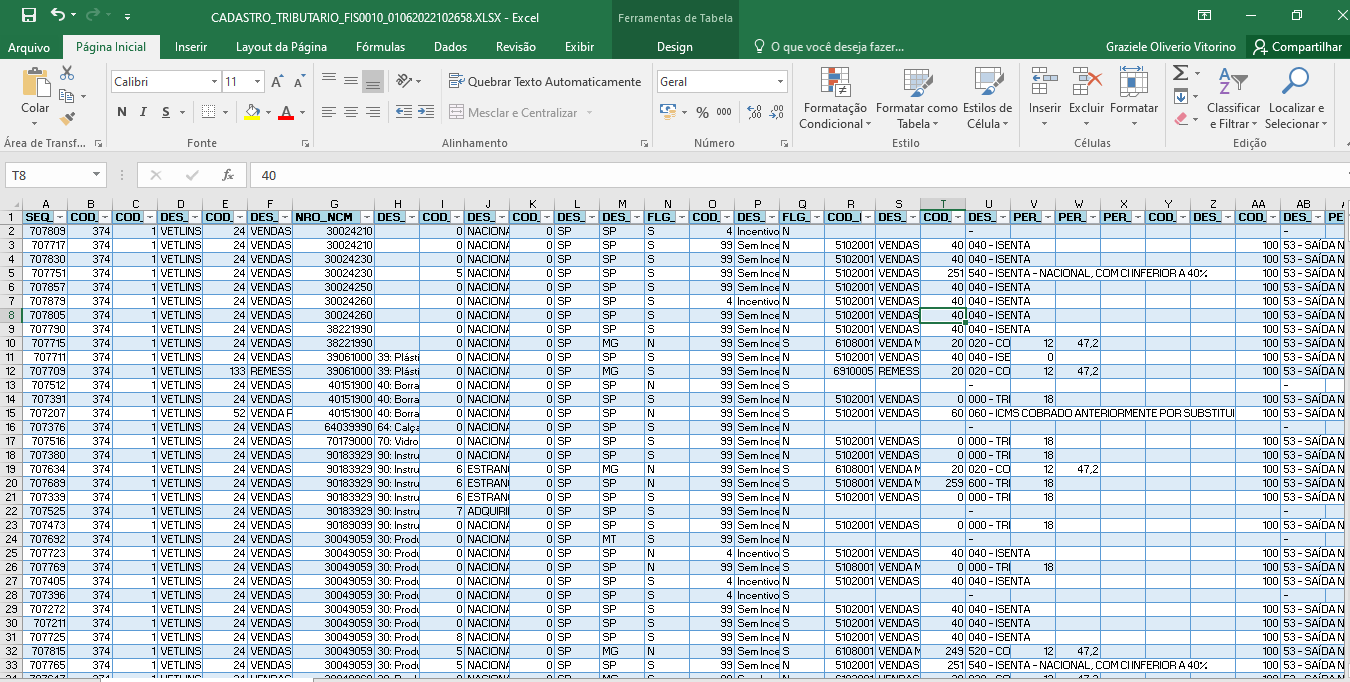Screen dimensions: 1350x682
Task: Open the font name dropdown (Calibri)
Action: pyautogui.click(x=214, y=82)
